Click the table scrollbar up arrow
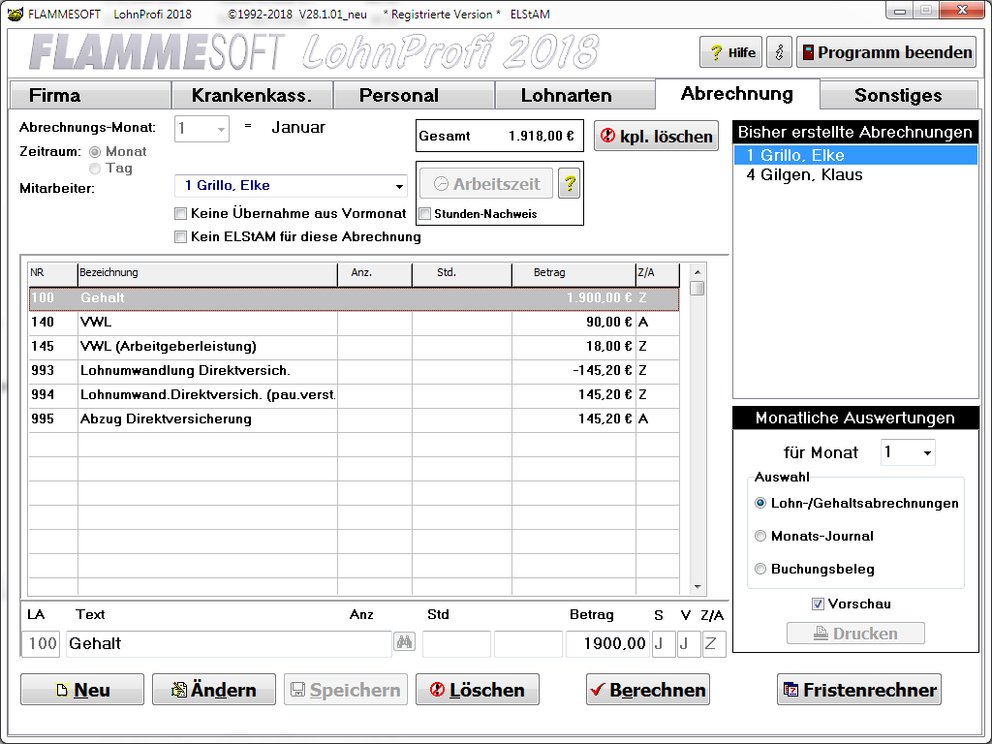The width and height of the screenshot is (992, 744). point(697,272)
